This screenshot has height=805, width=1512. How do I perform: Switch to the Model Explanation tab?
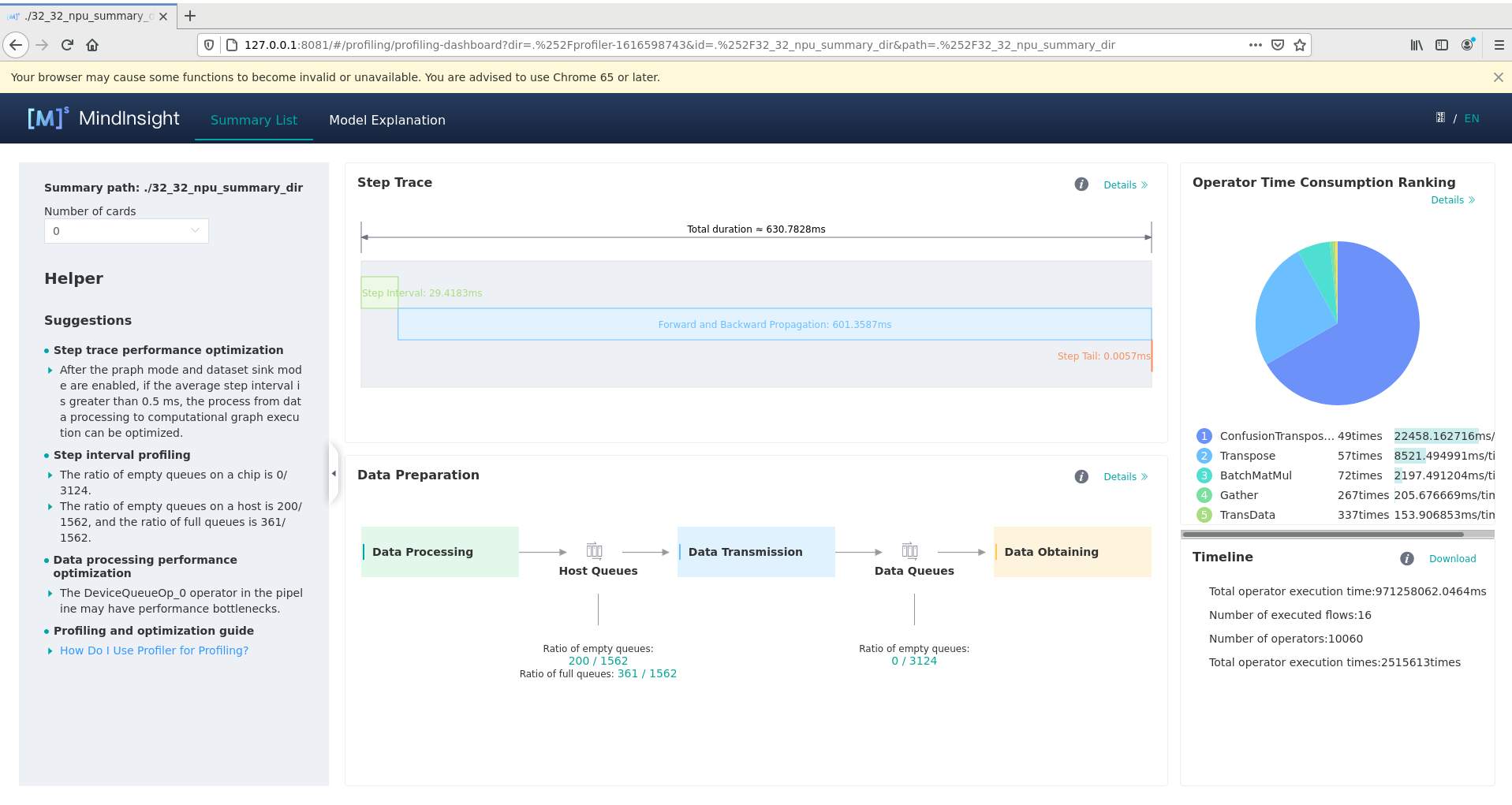tap(387, 120)
